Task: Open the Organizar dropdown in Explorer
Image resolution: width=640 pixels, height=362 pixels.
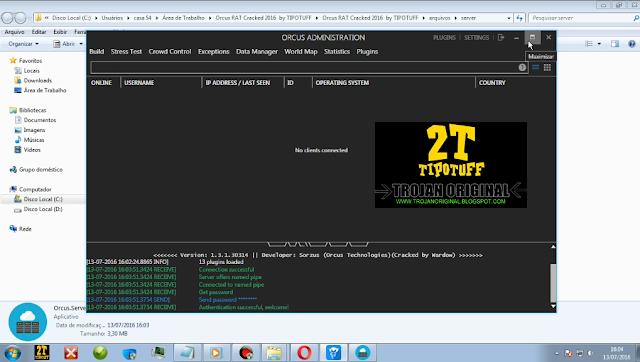Action: (23, 44)
